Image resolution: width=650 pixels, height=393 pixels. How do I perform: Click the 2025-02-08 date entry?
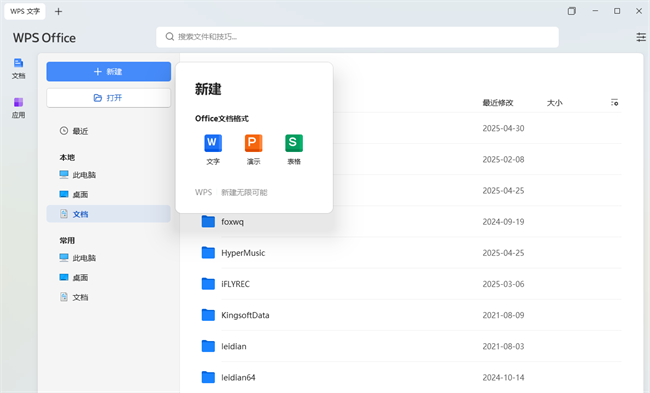tap(503, 160)
